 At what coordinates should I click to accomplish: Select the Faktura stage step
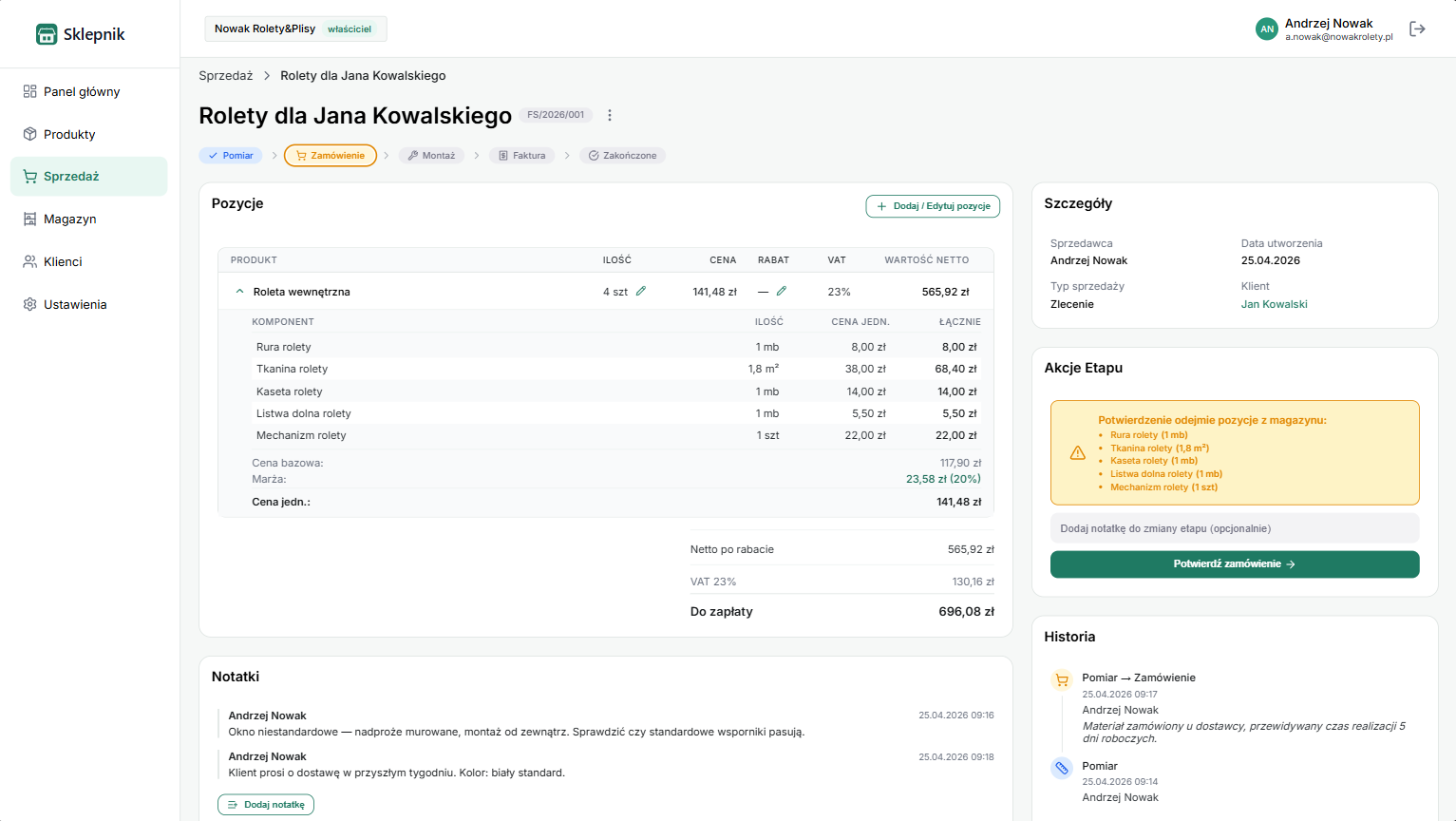522,156
